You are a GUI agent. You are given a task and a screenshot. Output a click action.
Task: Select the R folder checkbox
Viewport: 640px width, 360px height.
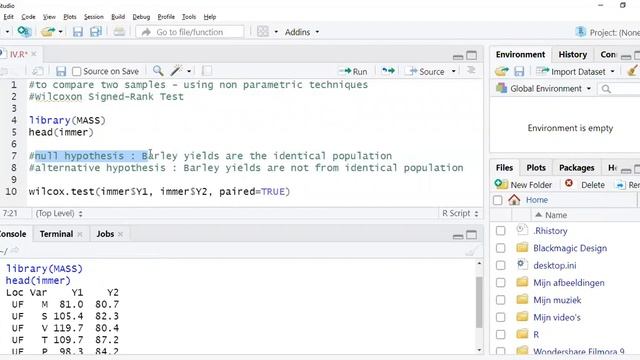(500, 335)
